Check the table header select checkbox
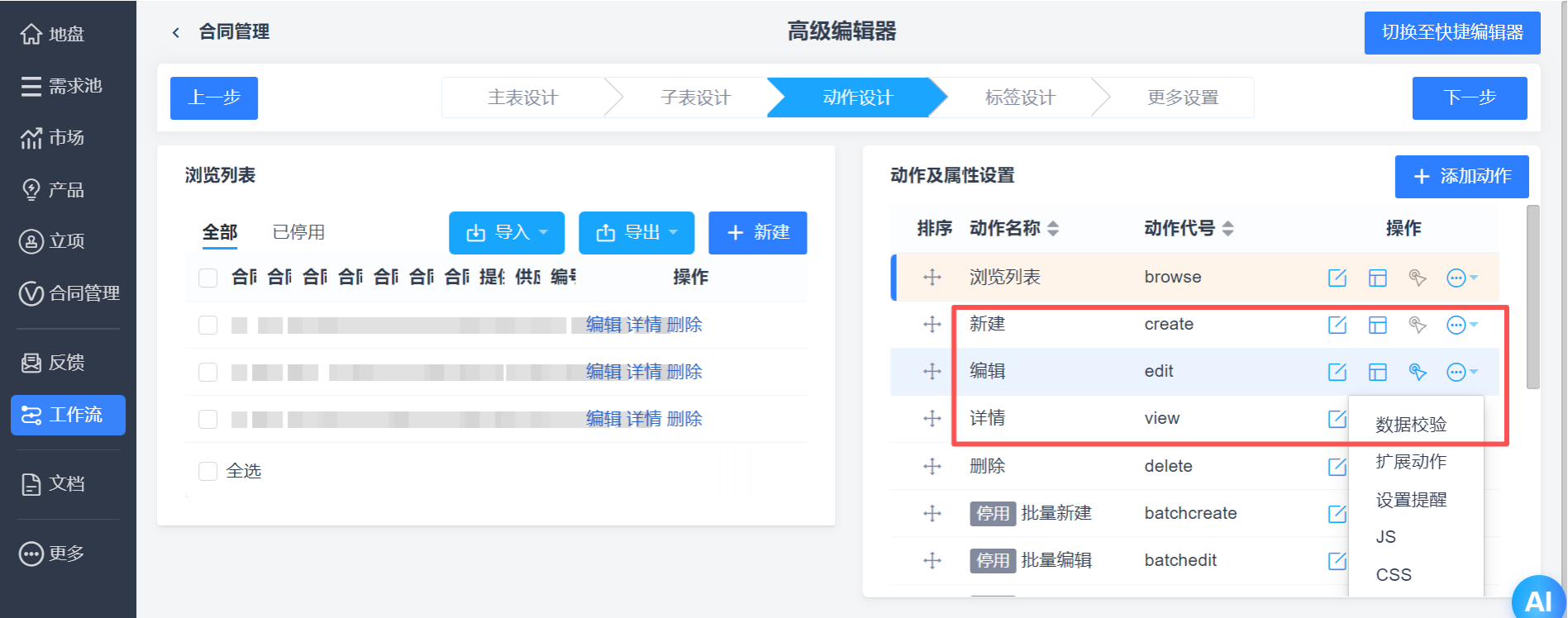The width and height of the screenshot is (1568, 618). coord(207,278)
